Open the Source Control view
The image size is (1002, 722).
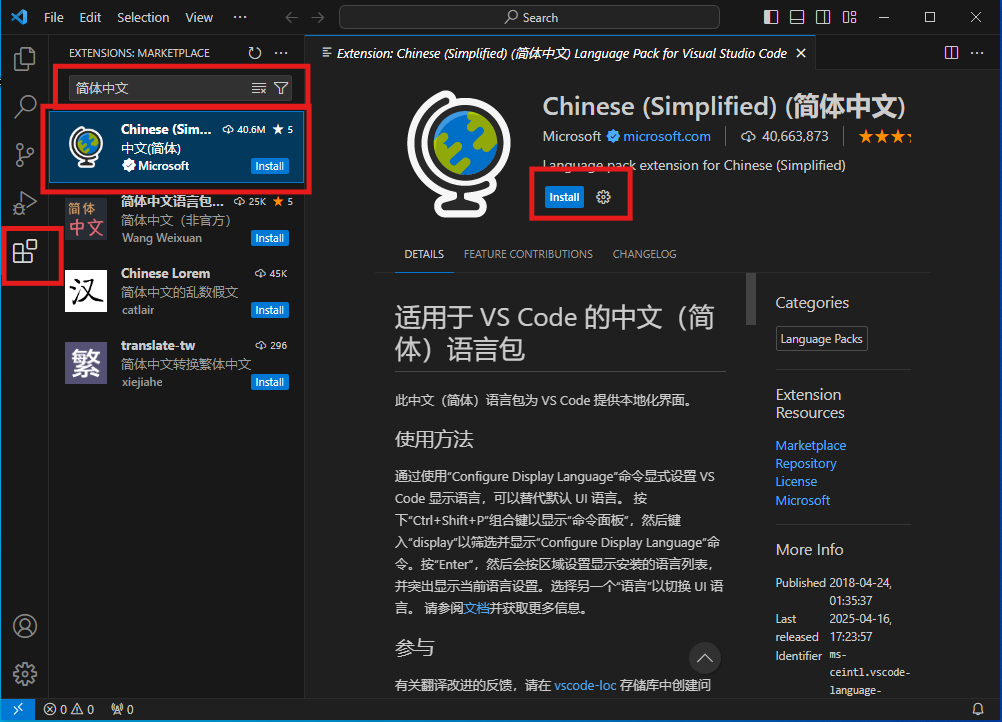click(x=24, y=154)
